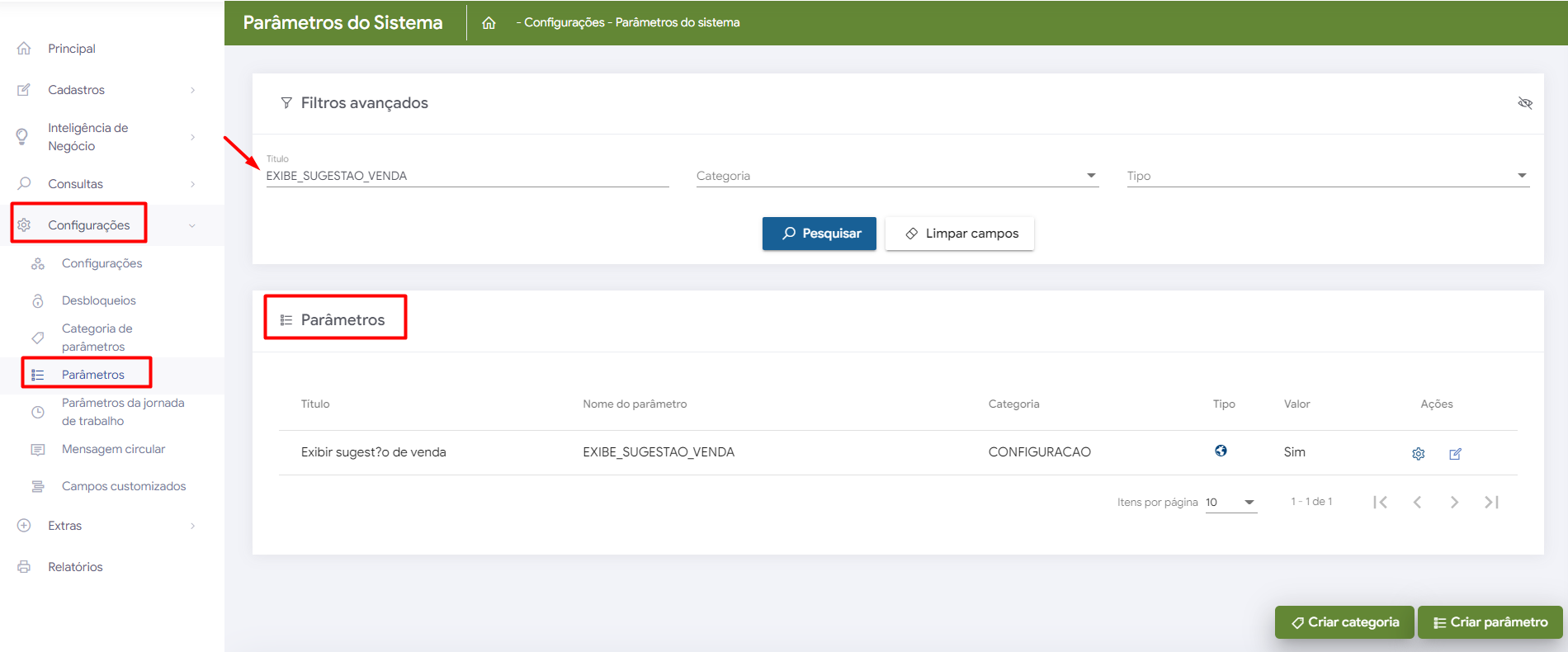Open the Tipo filter dropdown
This screenshot has width=1568, height=652.
tap(1327, 176)
